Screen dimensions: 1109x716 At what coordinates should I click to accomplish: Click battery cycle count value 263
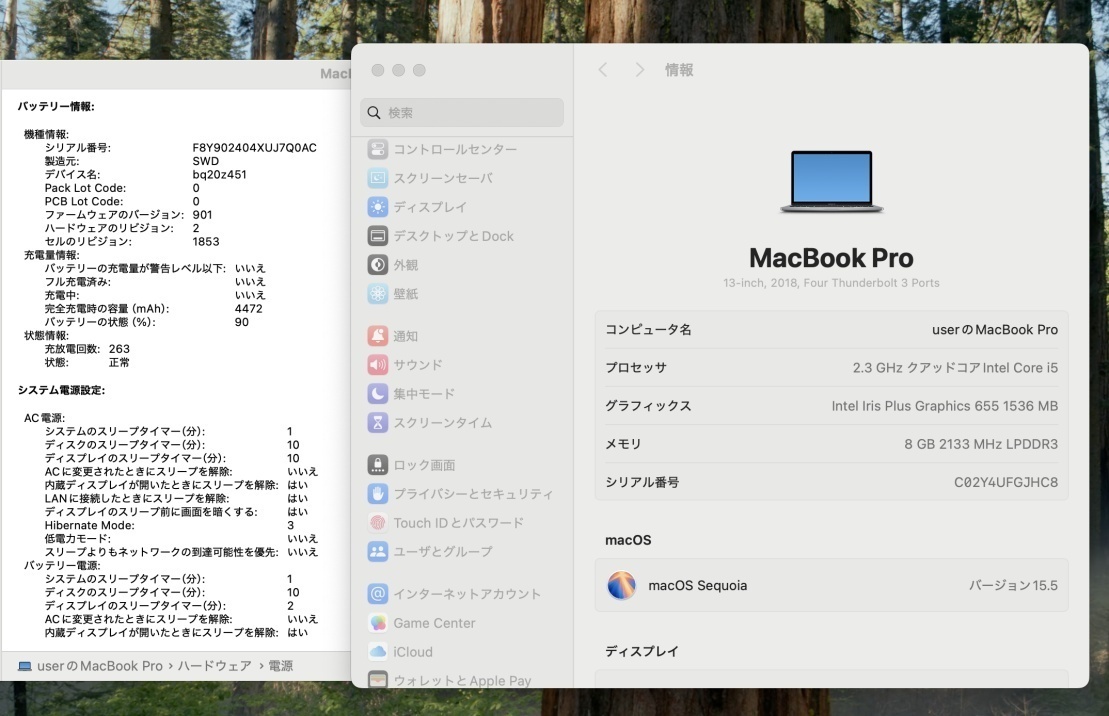(x=120, y=350)
